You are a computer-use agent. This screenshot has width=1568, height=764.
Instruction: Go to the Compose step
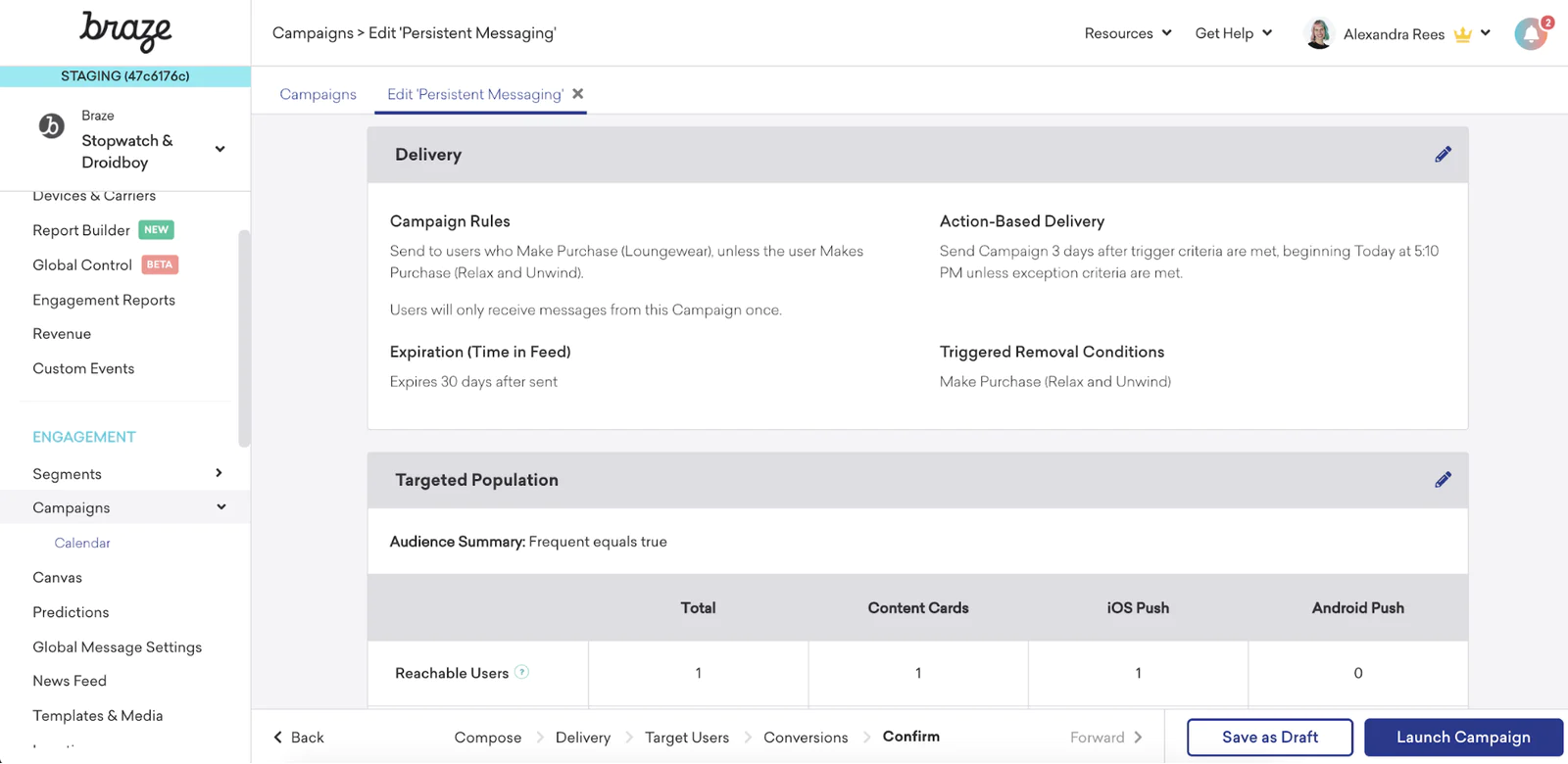(x=487, y=738)
